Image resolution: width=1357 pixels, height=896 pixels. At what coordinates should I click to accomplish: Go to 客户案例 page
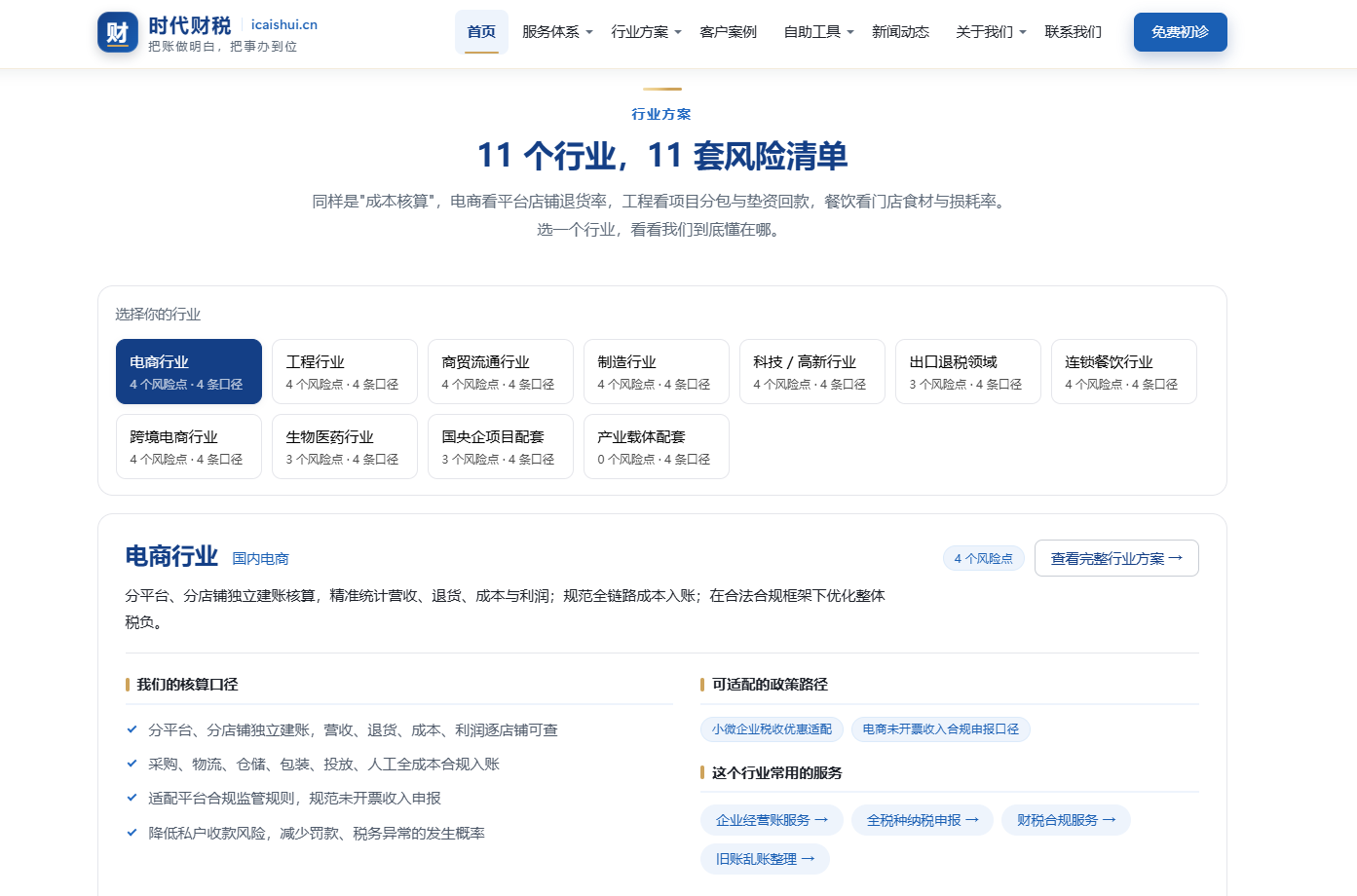click(729, 32)
